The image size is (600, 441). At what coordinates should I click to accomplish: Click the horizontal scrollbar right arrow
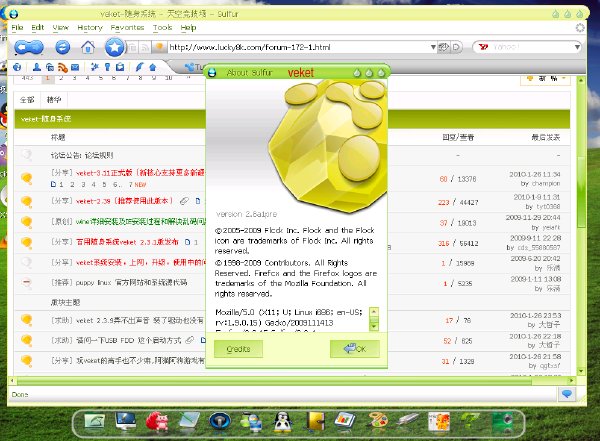tap(572, 381)
